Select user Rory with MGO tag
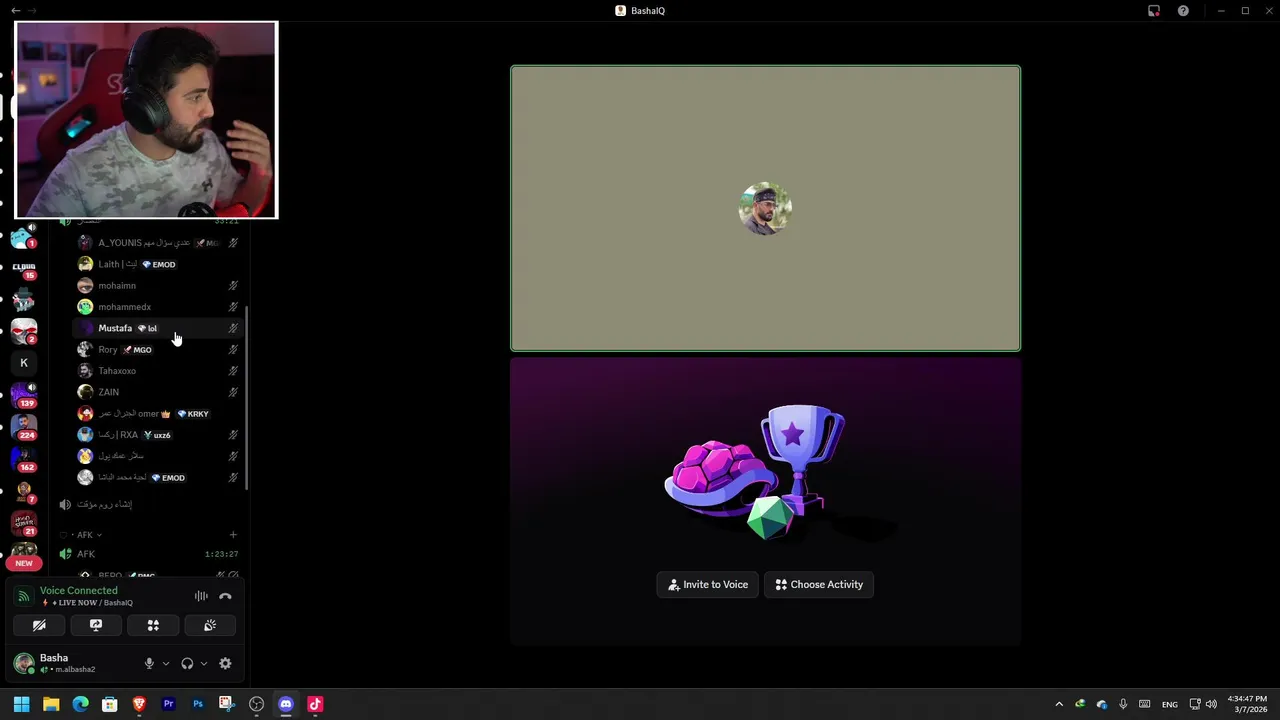The height and width of the screenshot is (720, 1280). (158, 350)
